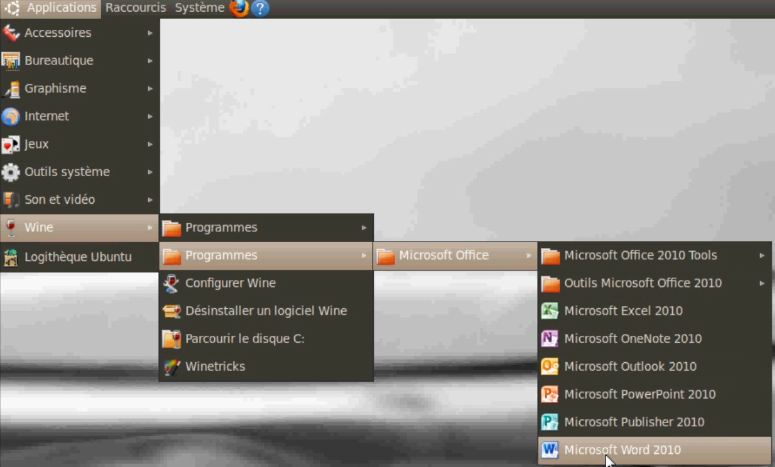Image resolution: width=775 pixels, height=467 pixels.
Task: Click the Outils système gear icon
Action: (10, 172)
